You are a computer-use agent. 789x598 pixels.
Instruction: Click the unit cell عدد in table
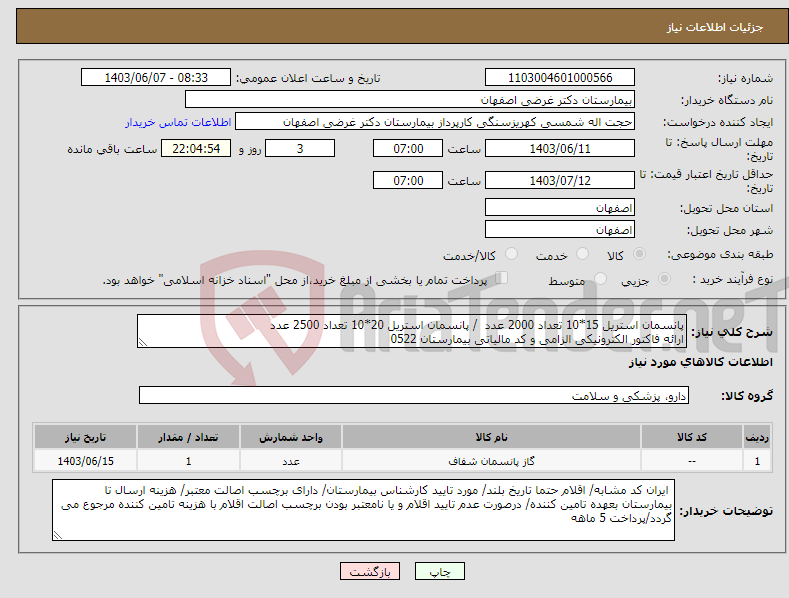point(291,461)
